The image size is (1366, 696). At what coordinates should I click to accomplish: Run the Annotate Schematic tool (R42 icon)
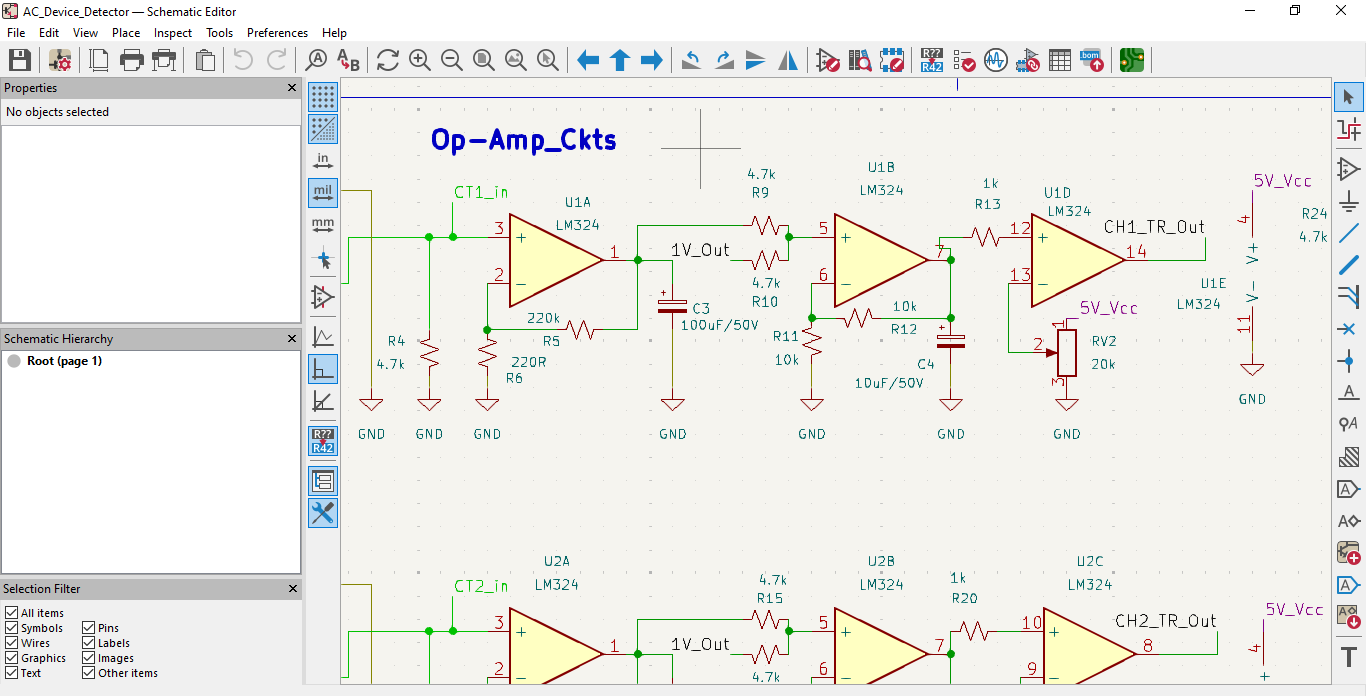[x=932, y=60]
